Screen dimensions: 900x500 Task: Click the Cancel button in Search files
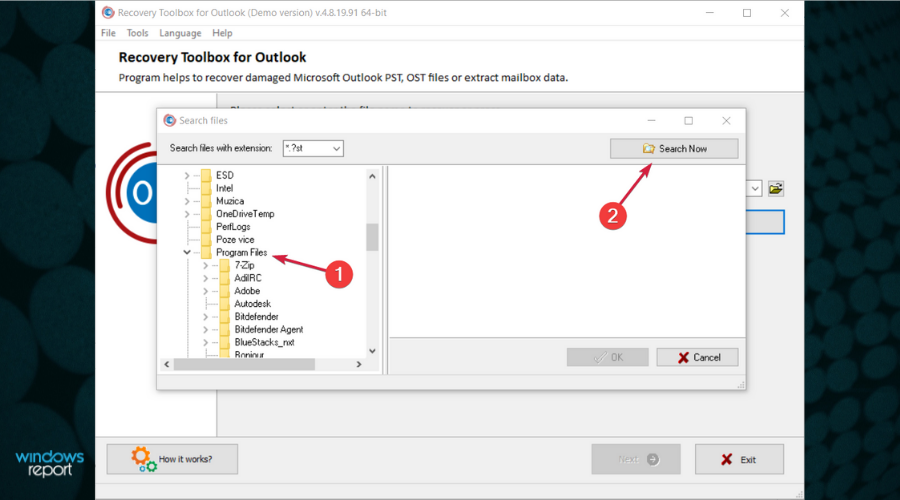[697, 357]
